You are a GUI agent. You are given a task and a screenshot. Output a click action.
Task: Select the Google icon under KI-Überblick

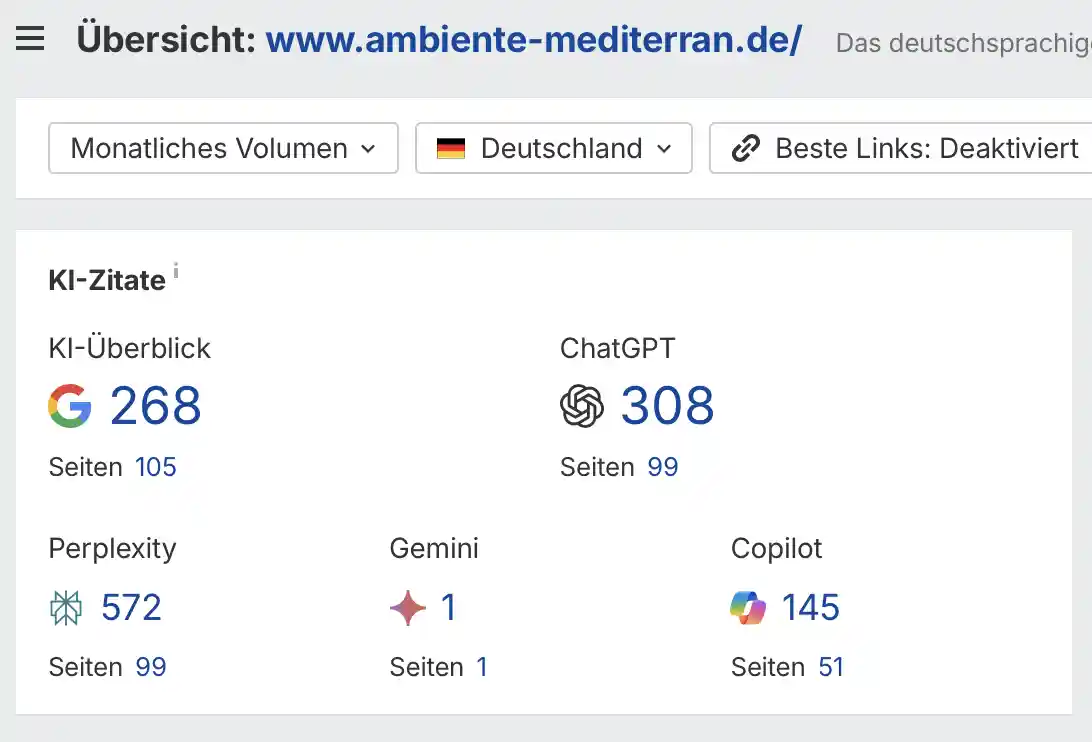tap(70, 405)
